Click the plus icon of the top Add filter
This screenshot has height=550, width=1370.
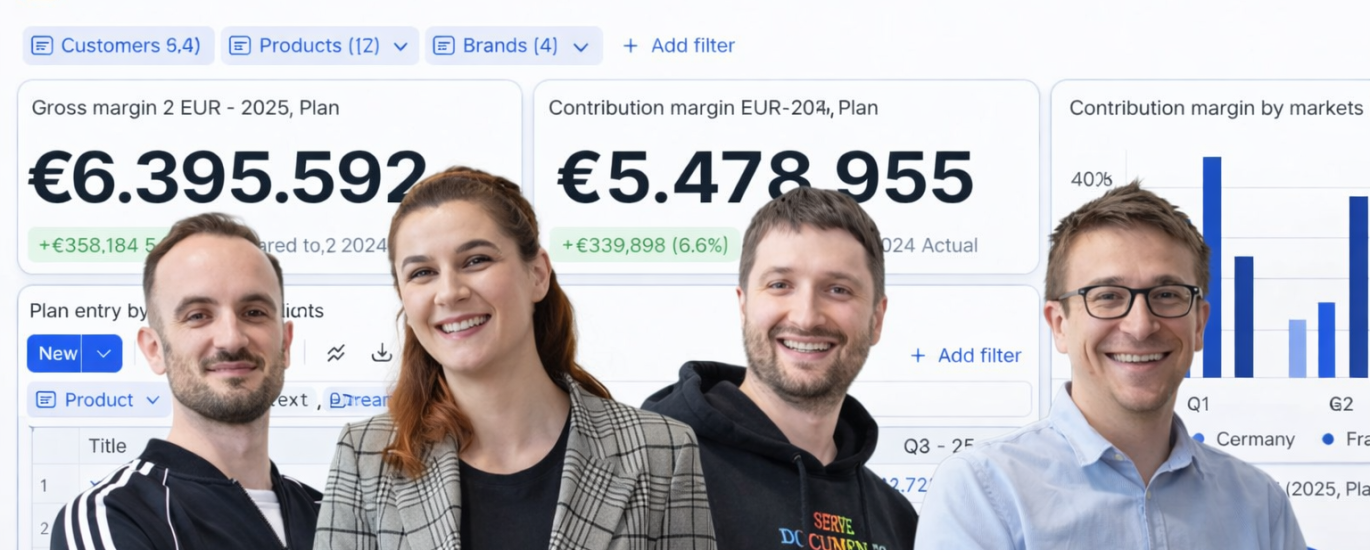[630, 46]
